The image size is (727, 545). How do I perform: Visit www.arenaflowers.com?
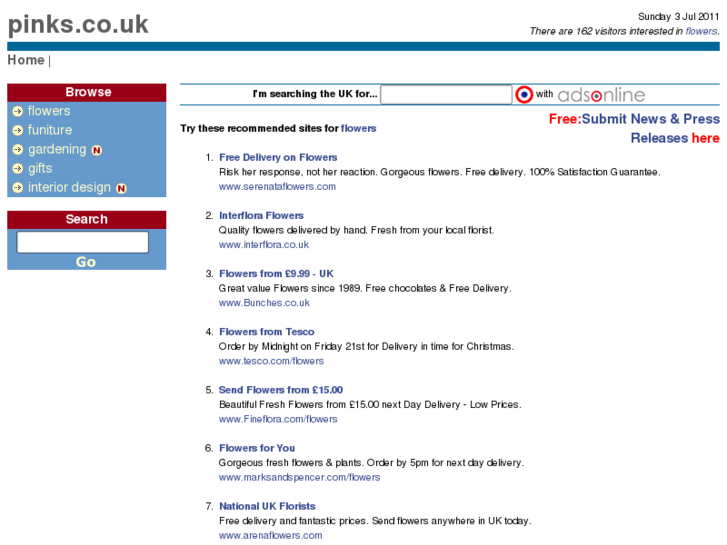(270, 535)
